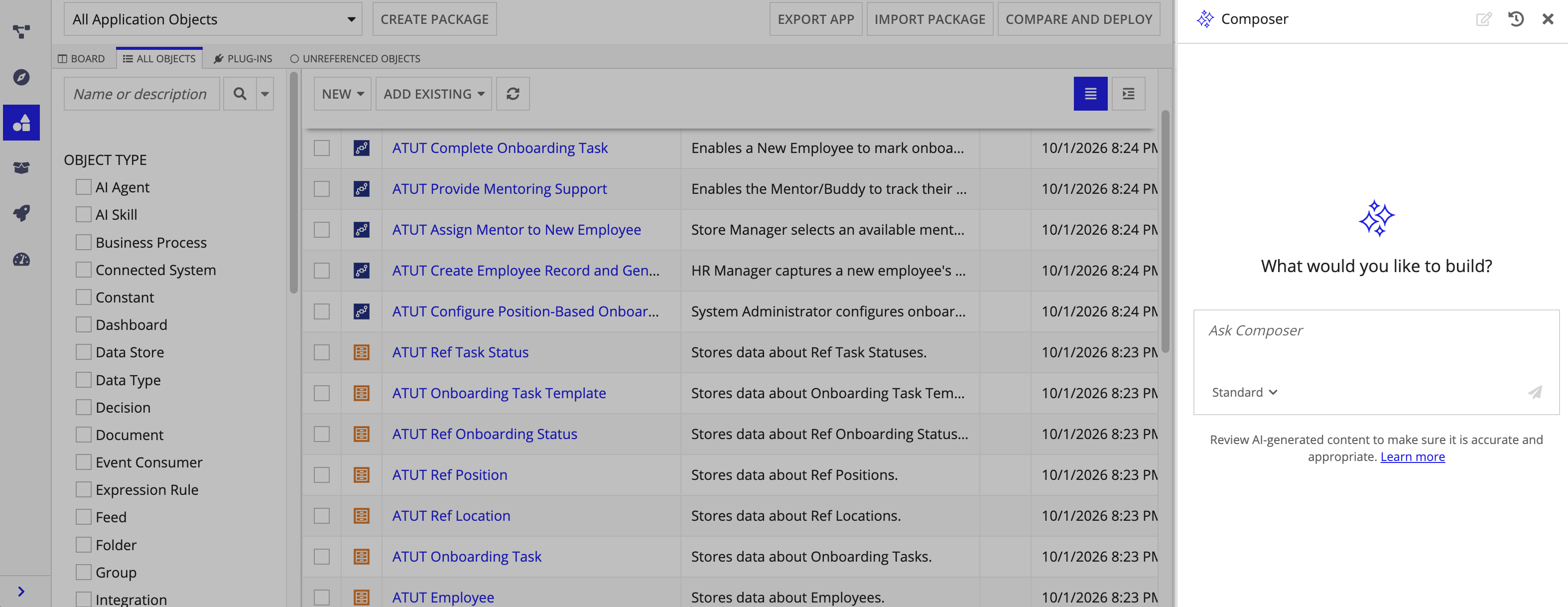Open the Deploy rocket sidebar icon
This screenshot has width=1568, height=607.
(21, 213)
